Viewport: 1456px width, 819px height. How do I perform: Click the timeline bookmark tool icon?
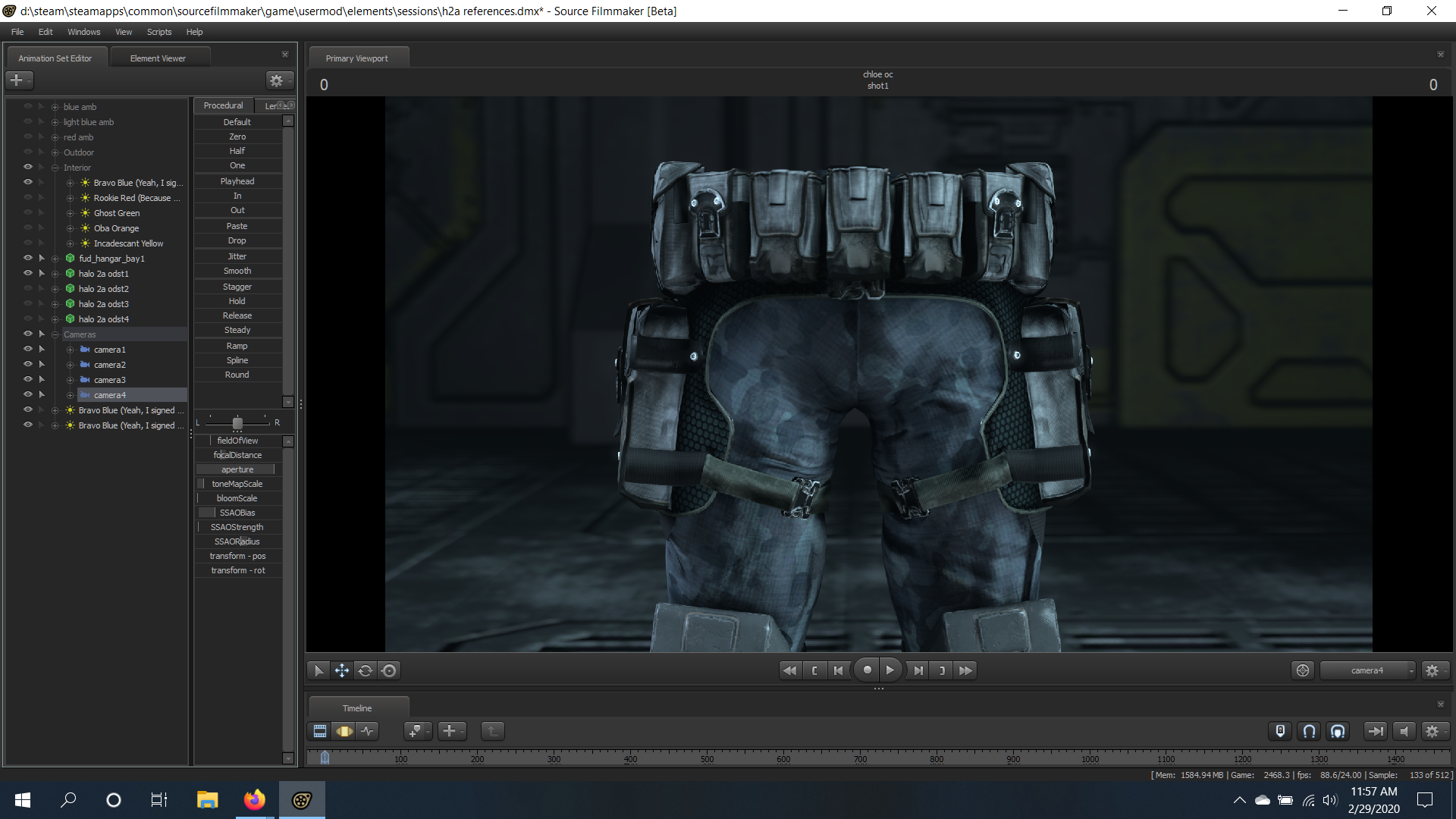point(416,731)
